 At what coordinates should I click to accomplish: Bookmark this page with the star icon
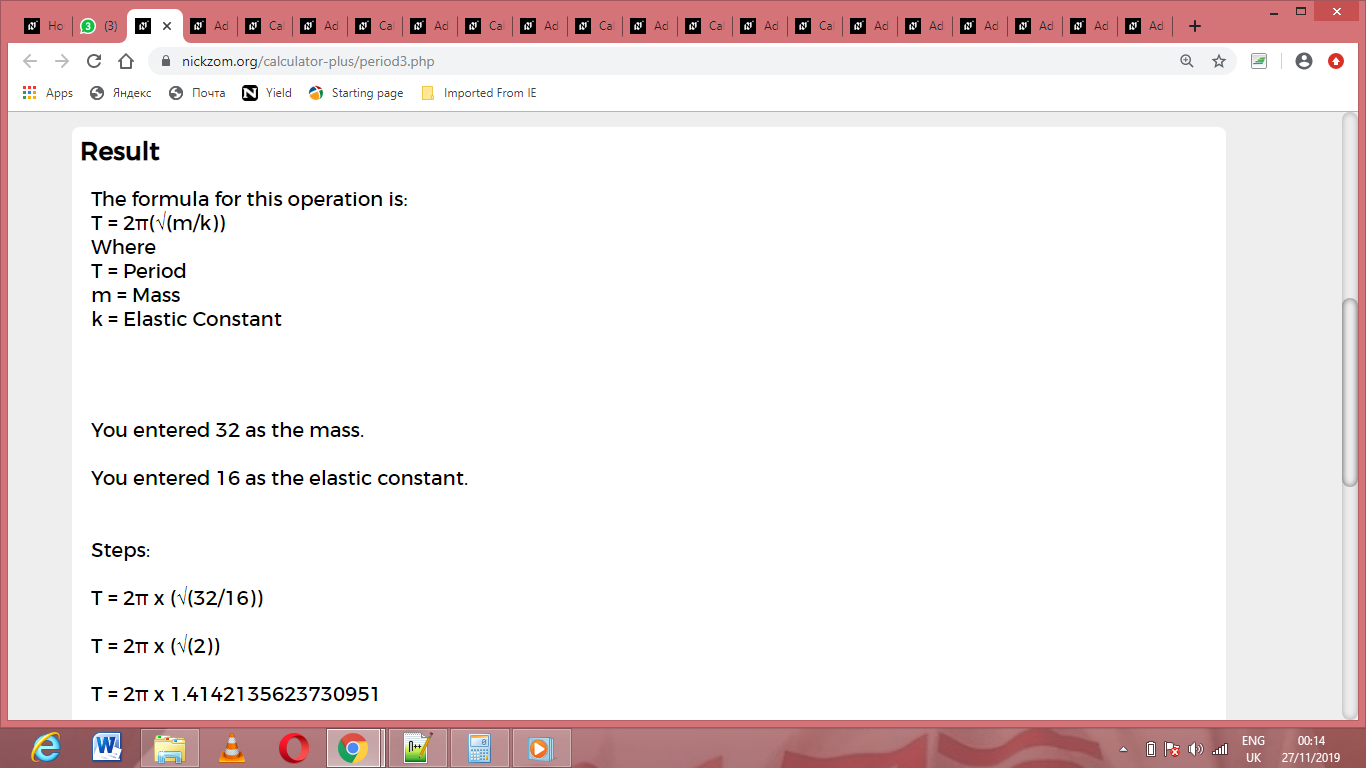click(1219, 61)
